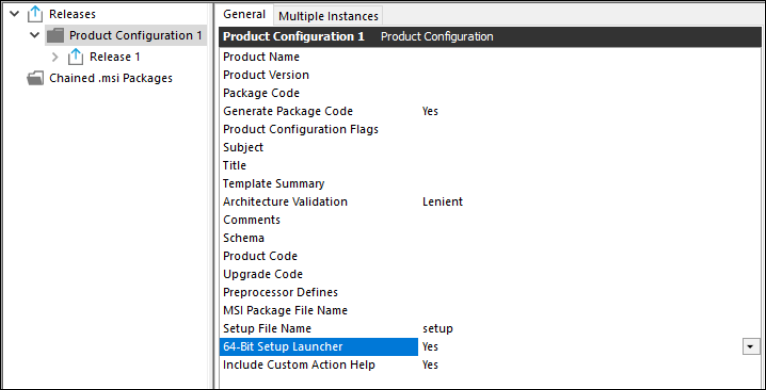Select Chained .msi Packages tree item

tap(111, 78)
